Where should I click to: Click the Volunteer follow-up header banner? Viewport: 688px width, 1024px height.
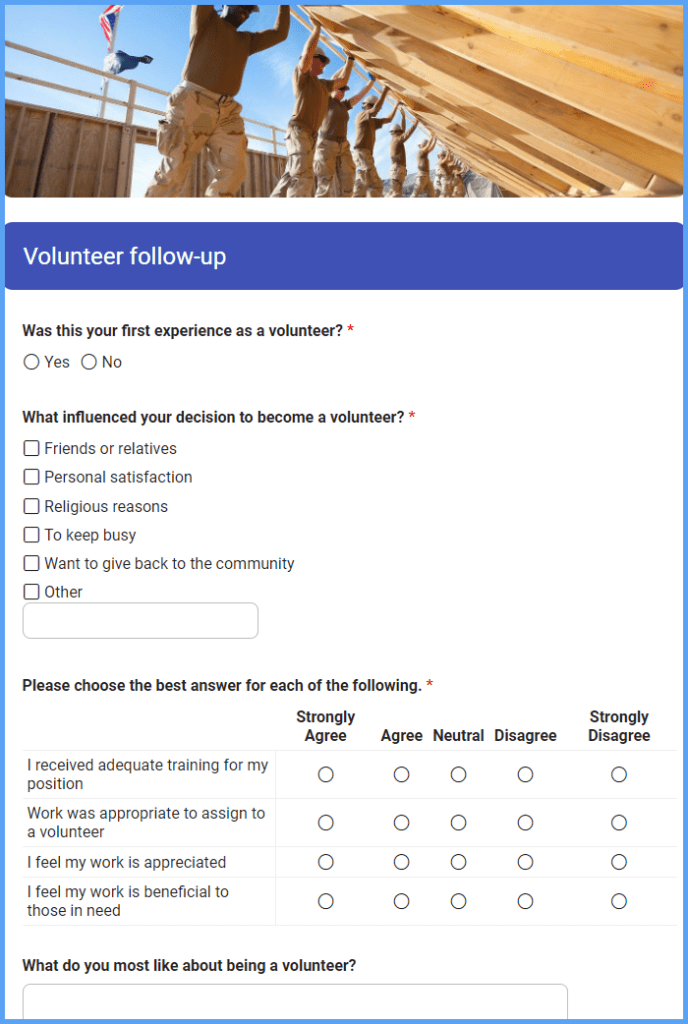click(344, 256)
